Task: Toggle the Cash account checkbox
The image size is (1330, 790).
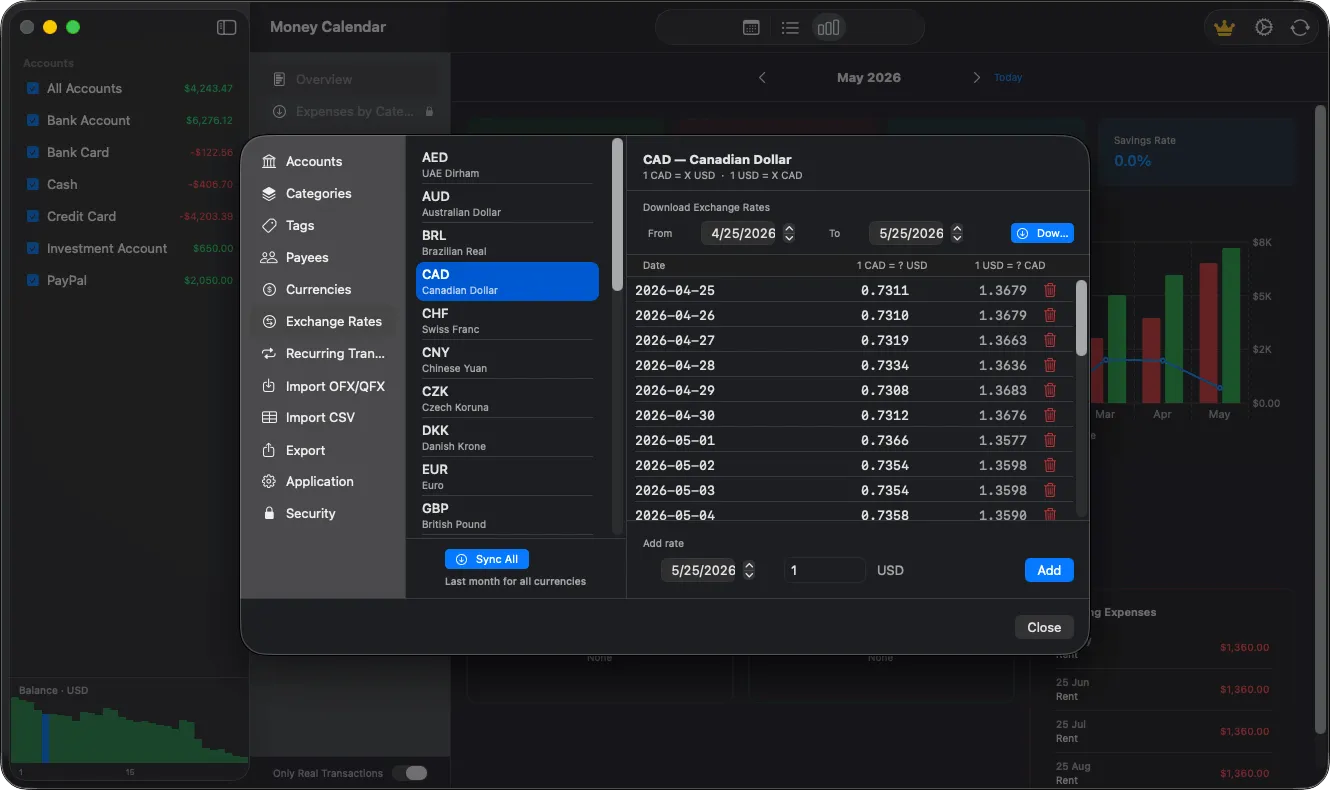Action: [x=33, y=184]
